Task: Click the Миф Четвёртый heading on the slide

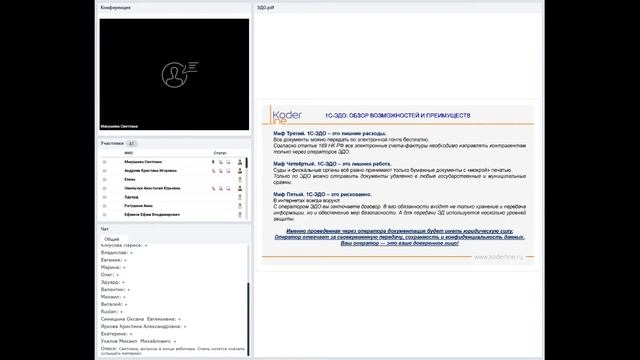Action: 332,164
